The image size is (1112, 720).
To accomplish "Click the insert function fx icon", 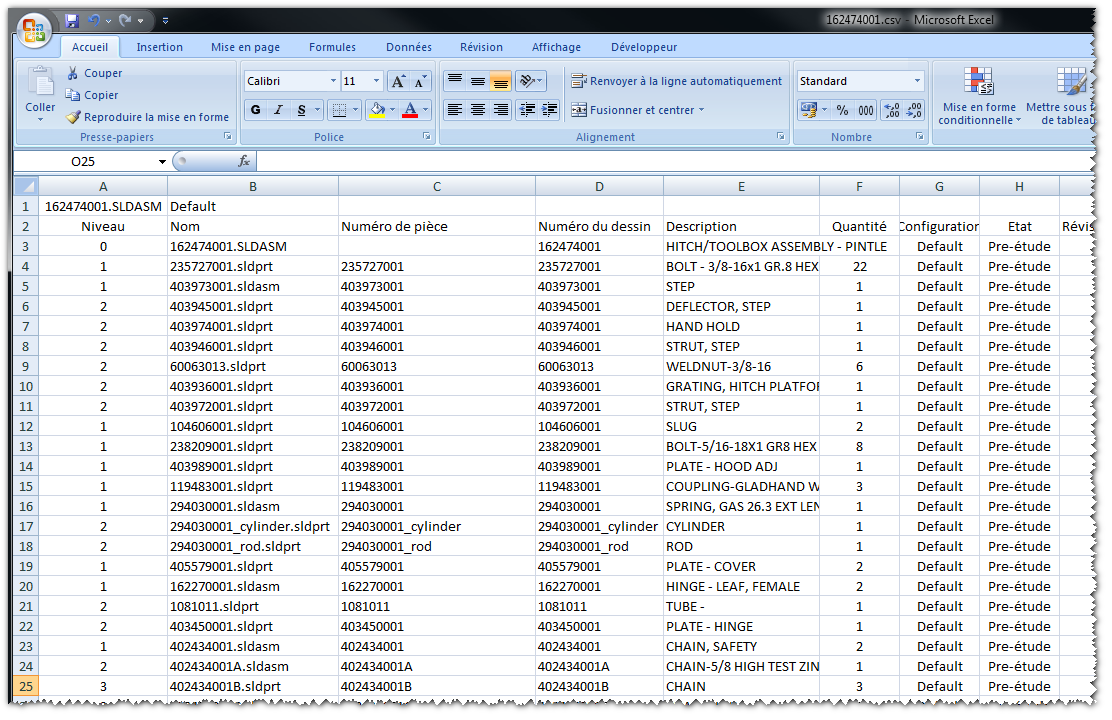I will (244, 161).
